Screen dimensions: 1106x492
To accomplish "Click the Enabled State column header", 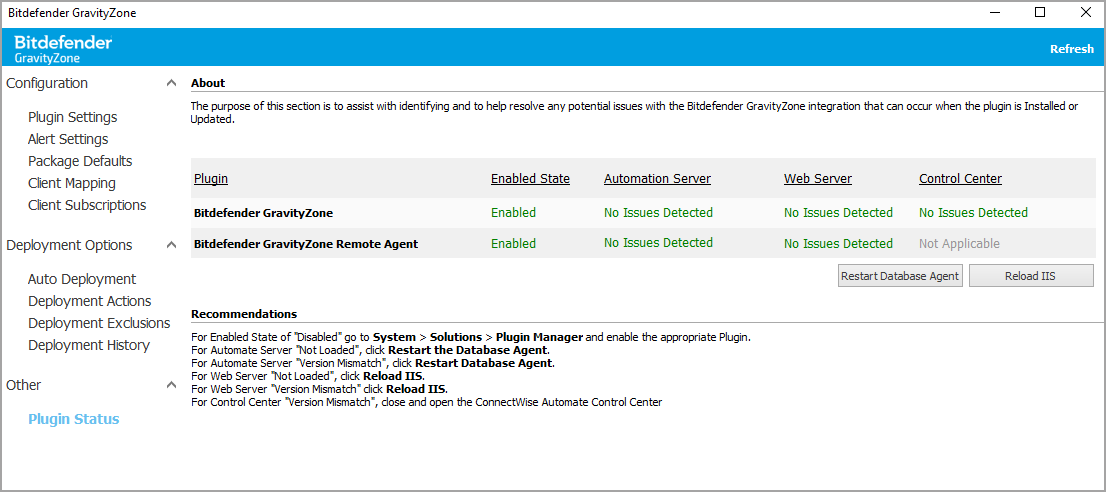I will [530, 179].
